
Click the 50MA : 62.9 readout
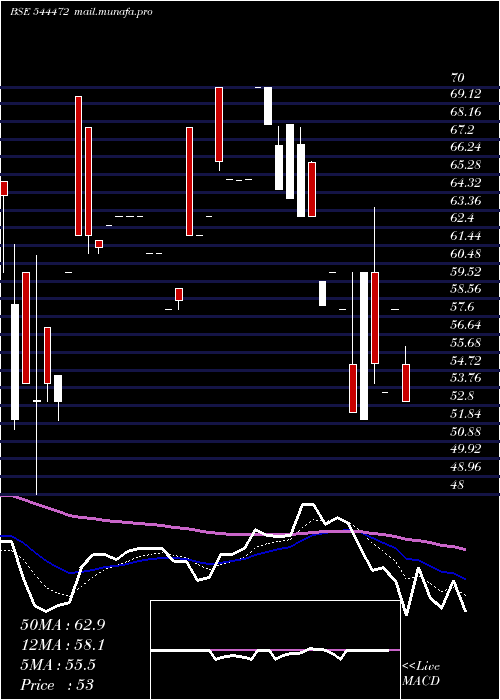[x=63, y=624]
